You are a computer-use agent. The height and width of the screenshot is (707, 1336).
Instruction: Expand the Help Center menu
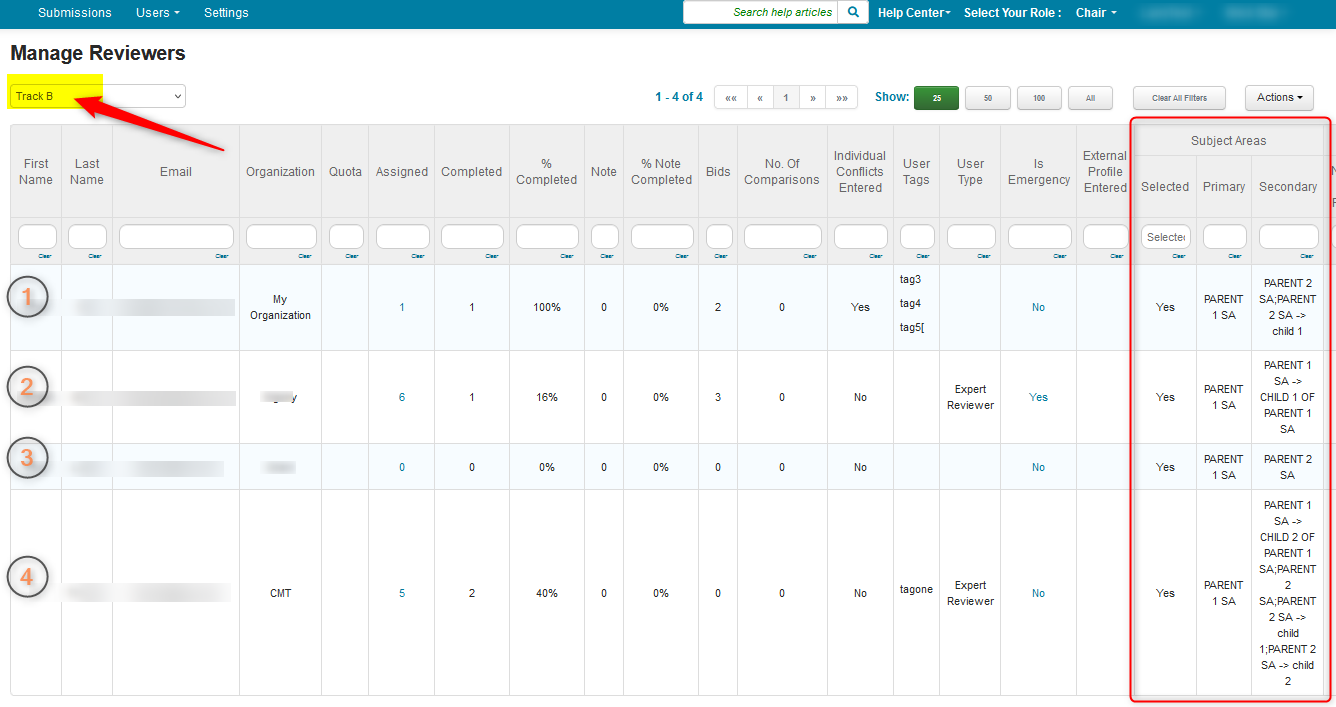914,13
